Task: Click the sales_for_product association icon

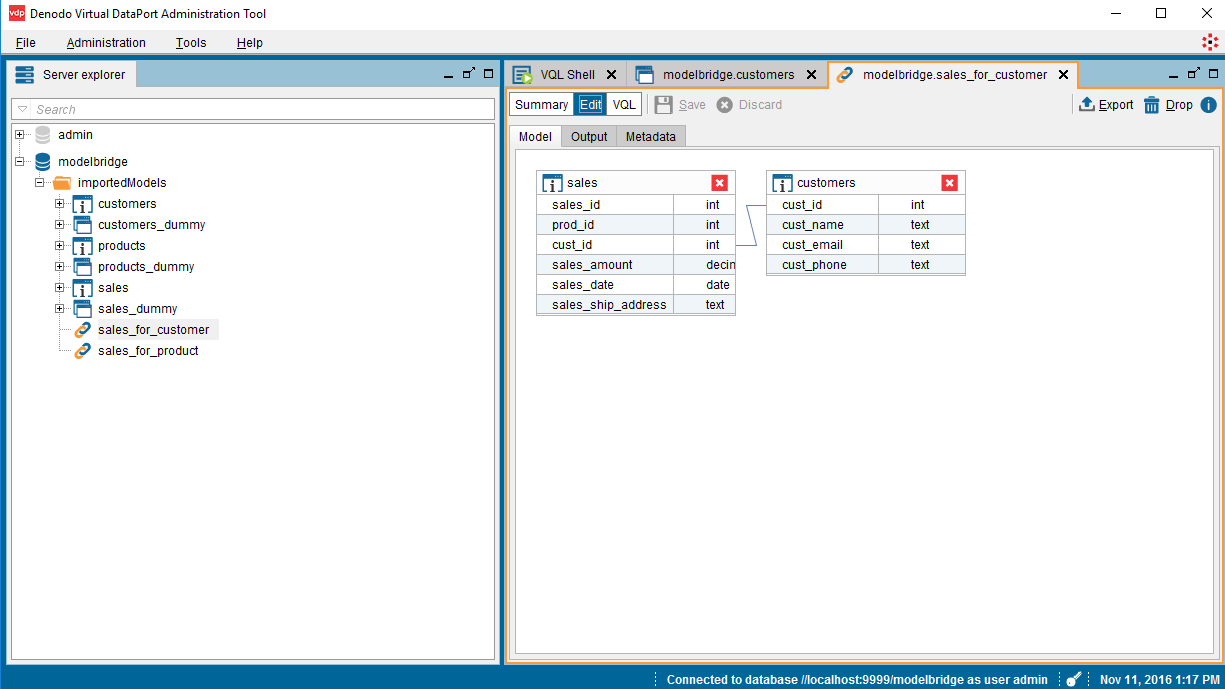Action: (83, 351)
